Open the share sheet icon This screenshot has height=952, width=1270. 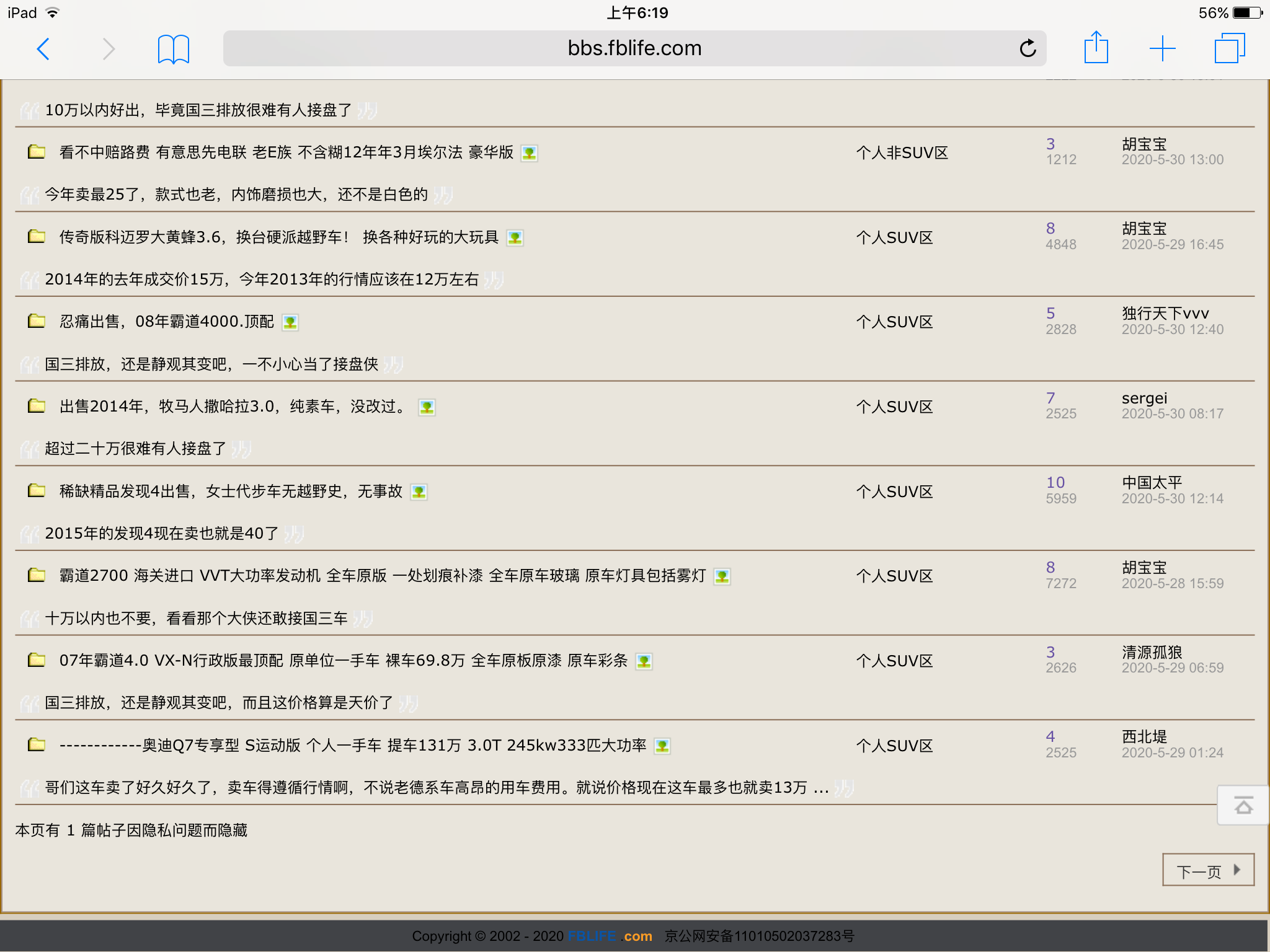[x=1096, y=47]
